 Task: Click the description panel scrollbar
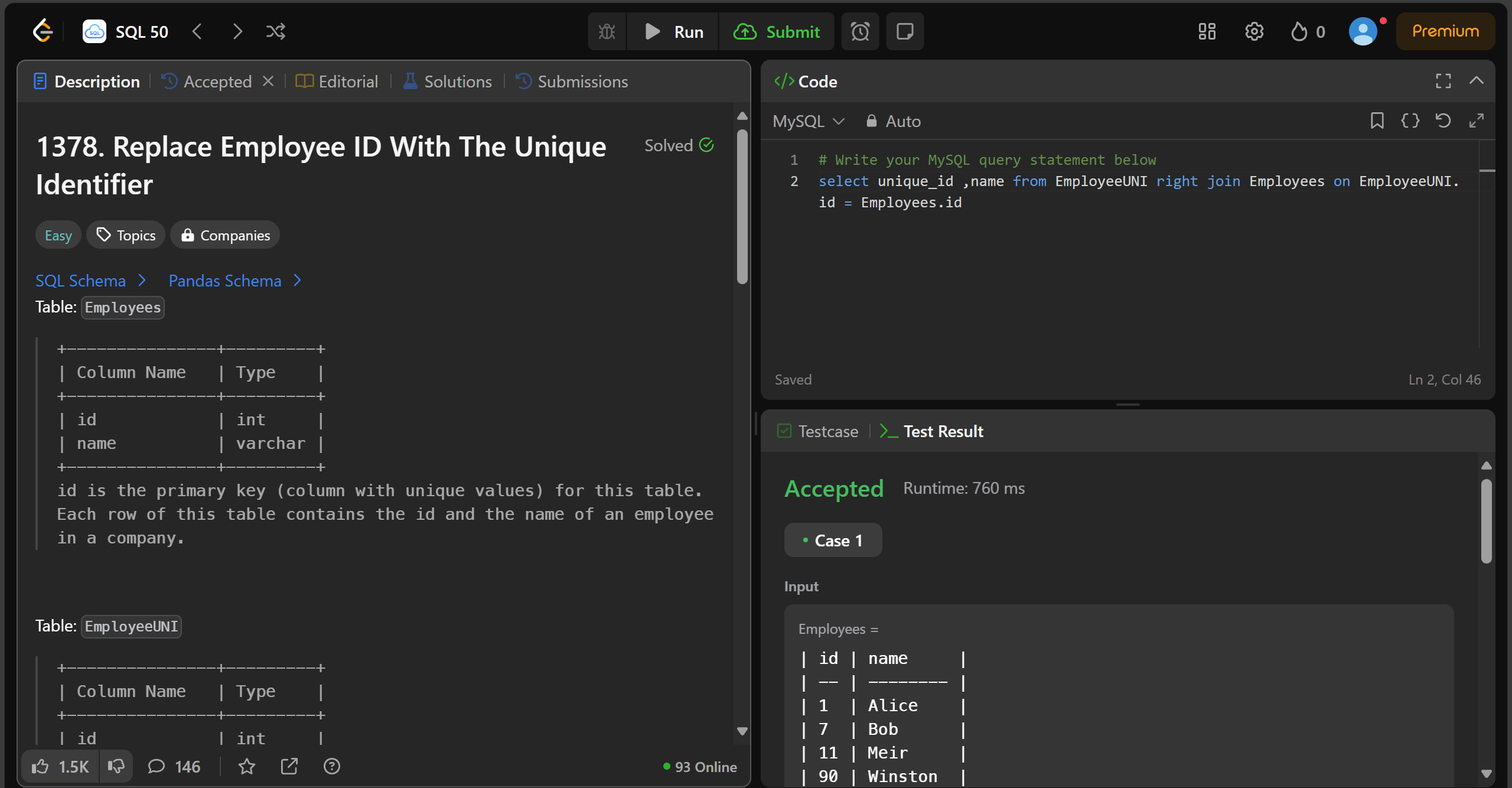[742, 207]
